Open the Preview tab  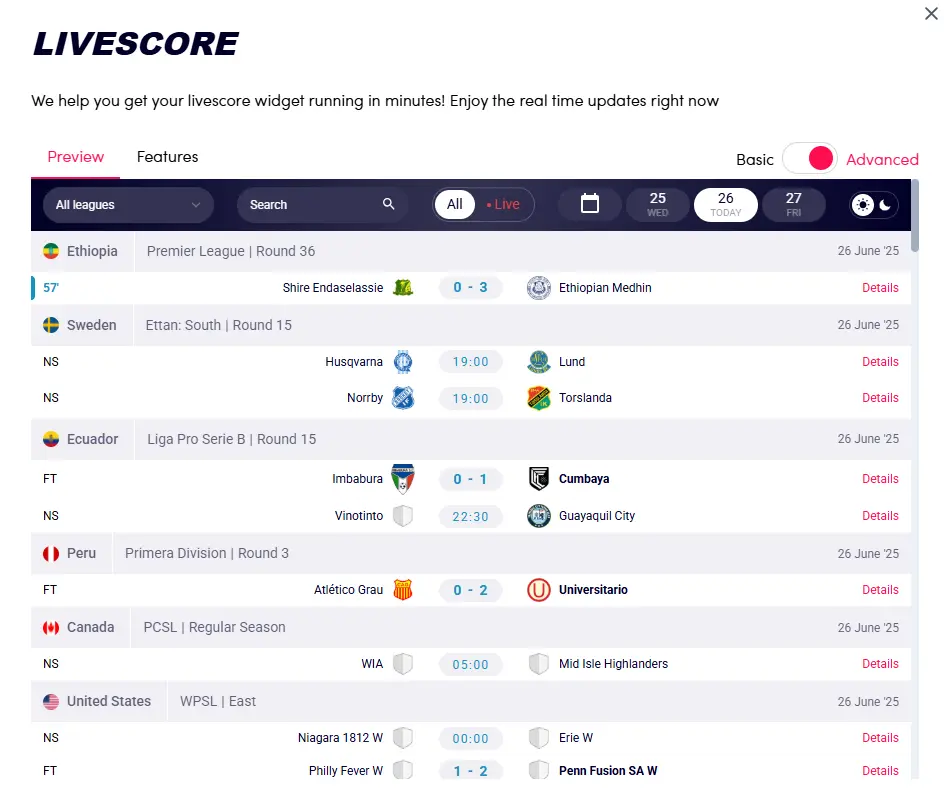(x=76, y=157)
